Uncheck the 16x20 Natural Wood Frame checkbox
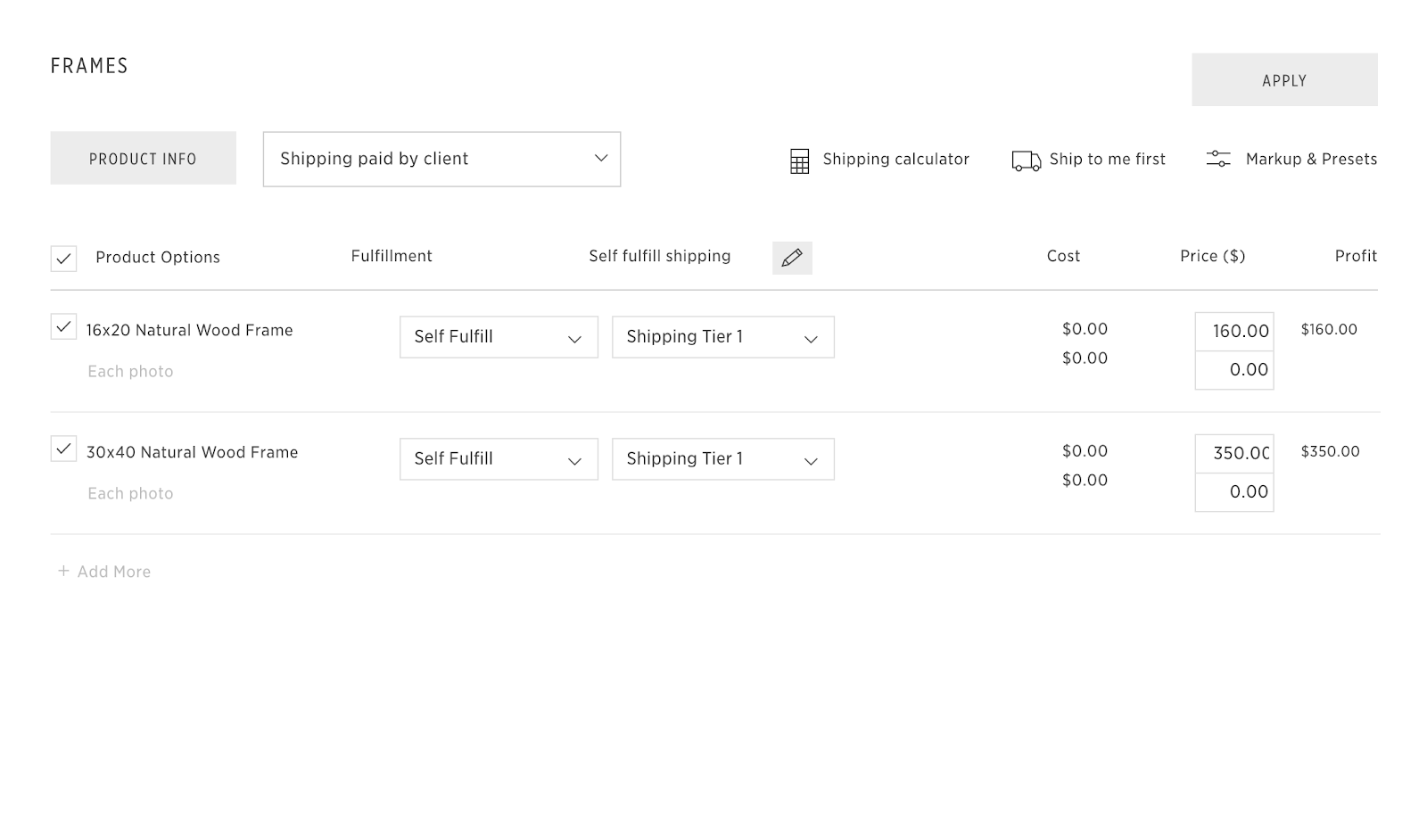 pyautogui.click(x=63, y=327)
